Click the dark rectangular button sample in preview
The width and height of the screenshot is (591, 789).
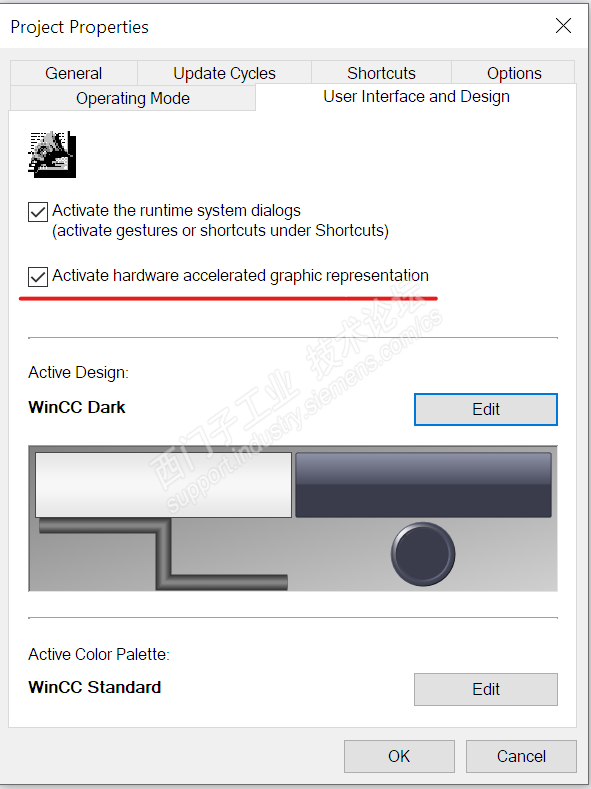point(424,485)
